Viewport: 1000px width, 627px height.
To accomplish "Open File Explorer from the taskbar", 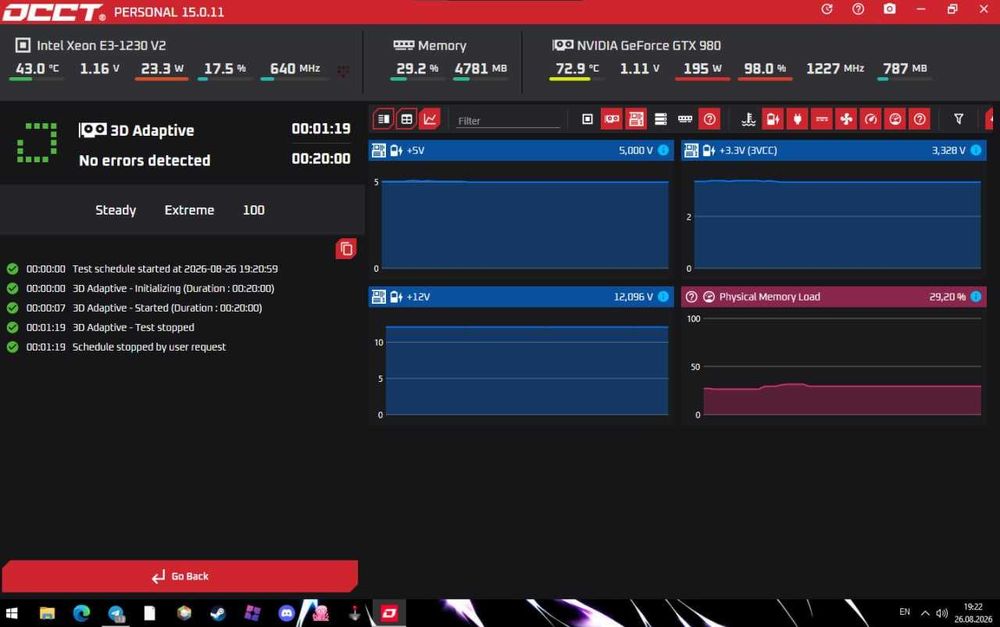I will coord(47,613).
